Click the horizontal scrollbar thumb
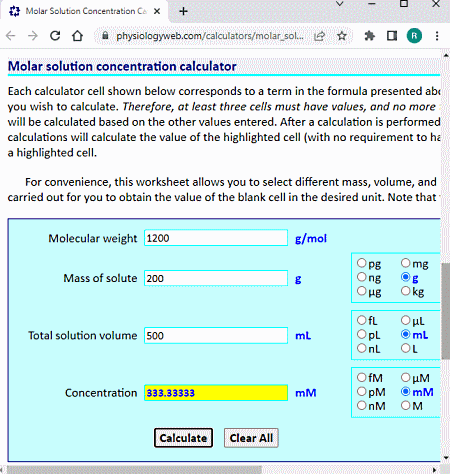The width and height of the screenshot is (450, 474). (x=135, y=470)
